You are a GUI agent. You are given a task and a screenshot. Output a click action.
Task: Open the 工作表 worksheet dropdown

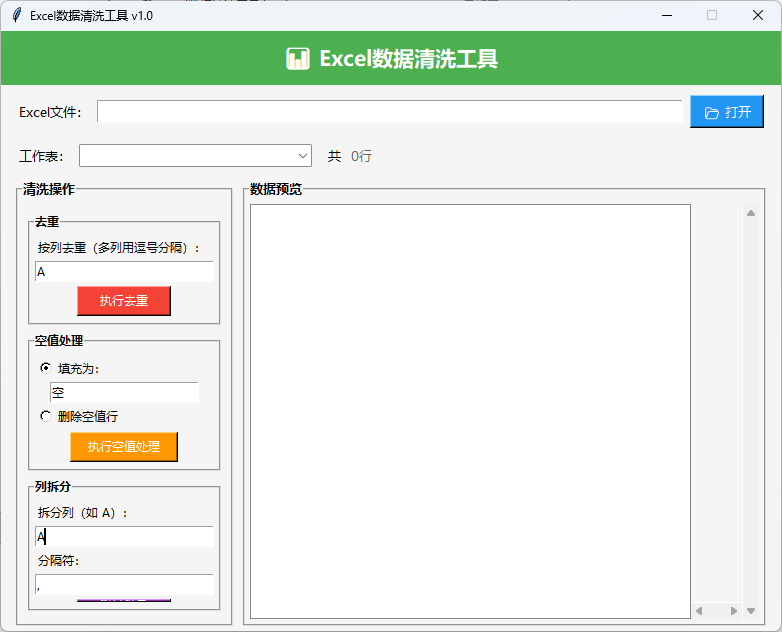click(x=196, y=156)
